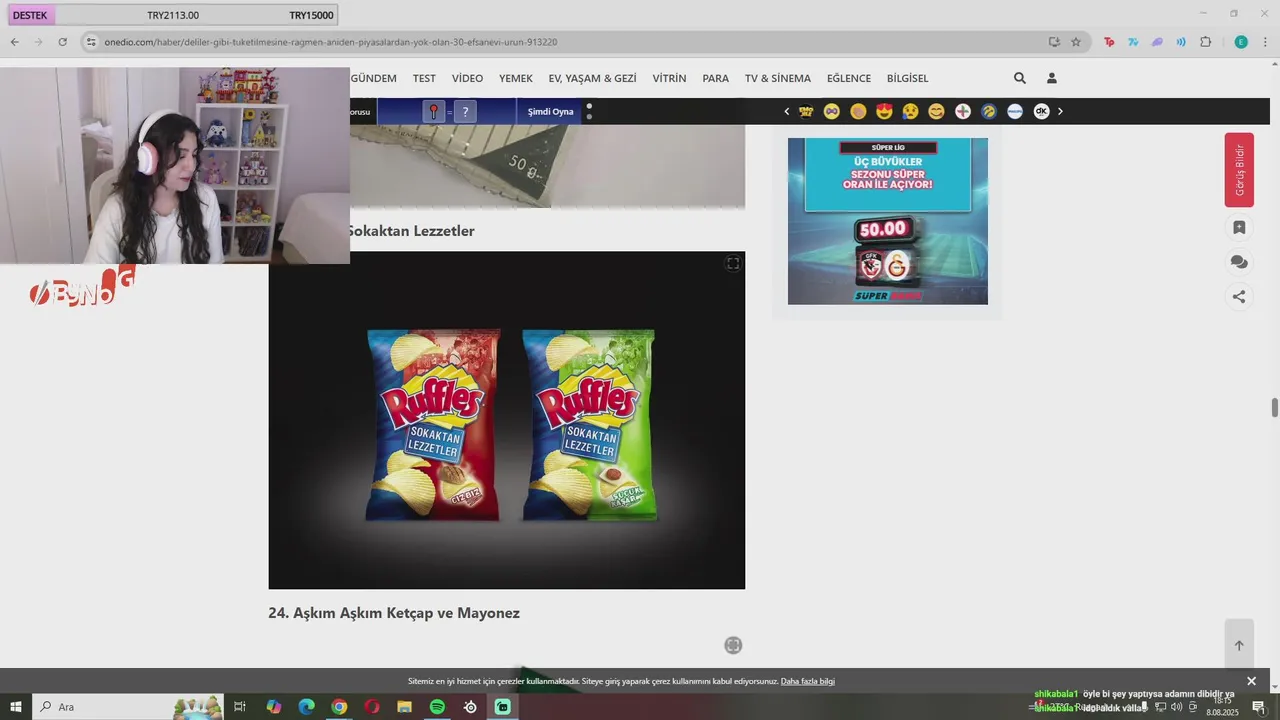This screenshot has height=720, width=1280.
Task: Open the BİLGİSEL section
Action: [907, 78]
